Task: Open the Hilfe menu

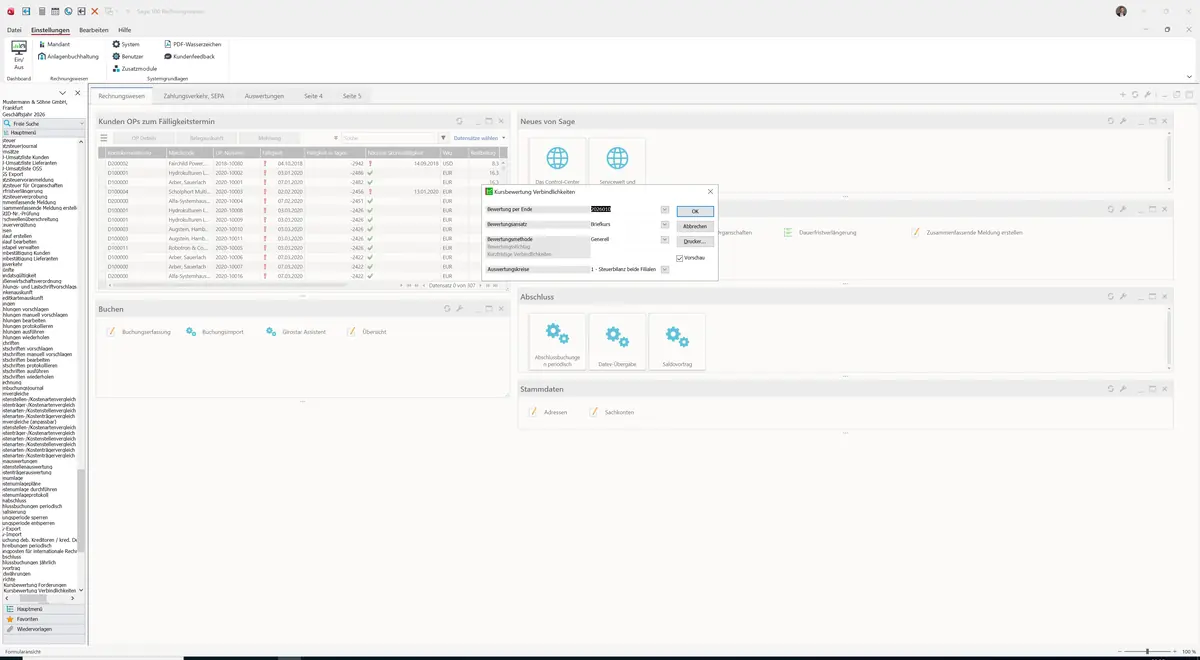Action: [x=125, y=30]
